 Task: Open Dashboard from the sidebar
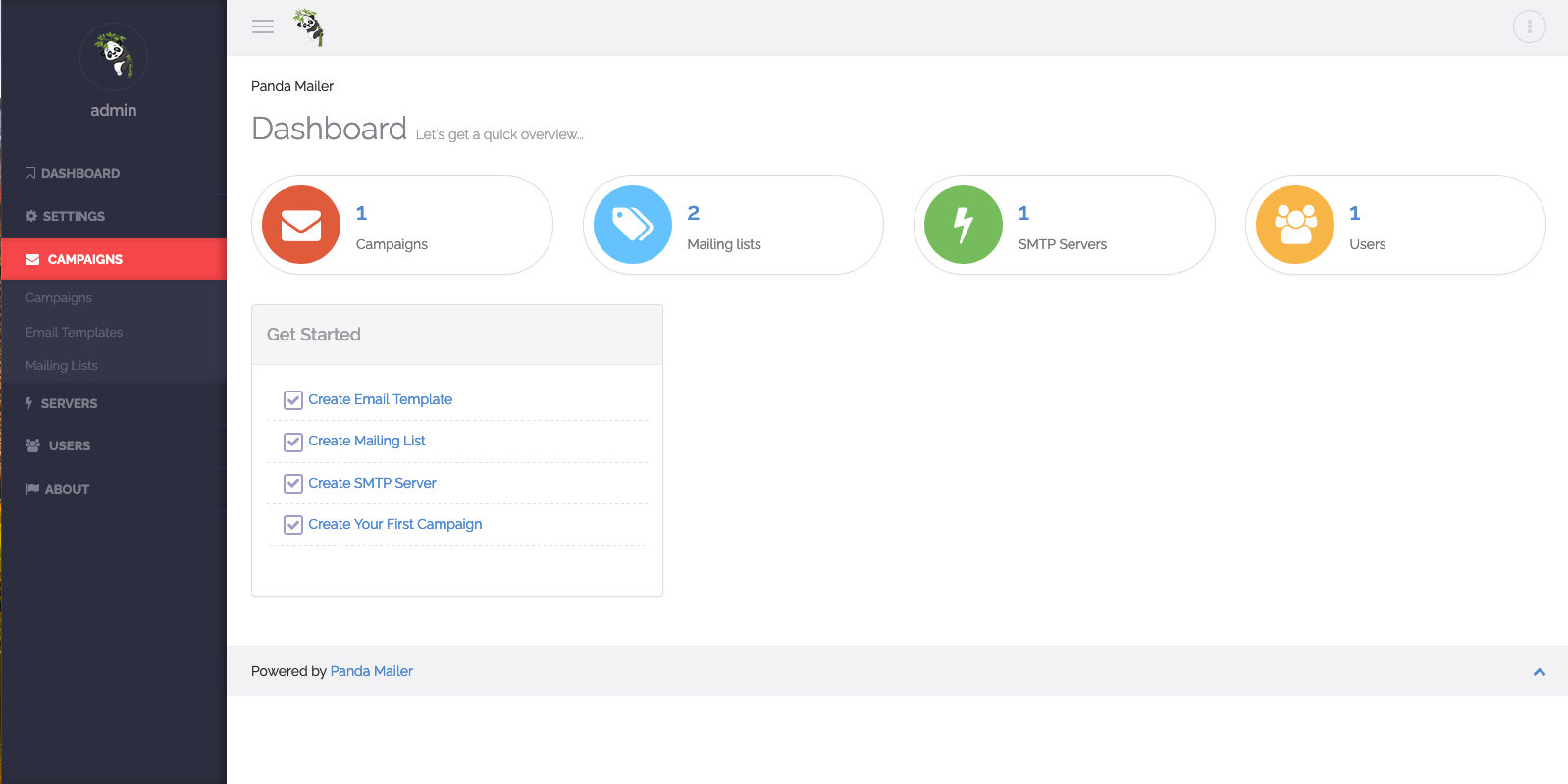coord(79,173)
